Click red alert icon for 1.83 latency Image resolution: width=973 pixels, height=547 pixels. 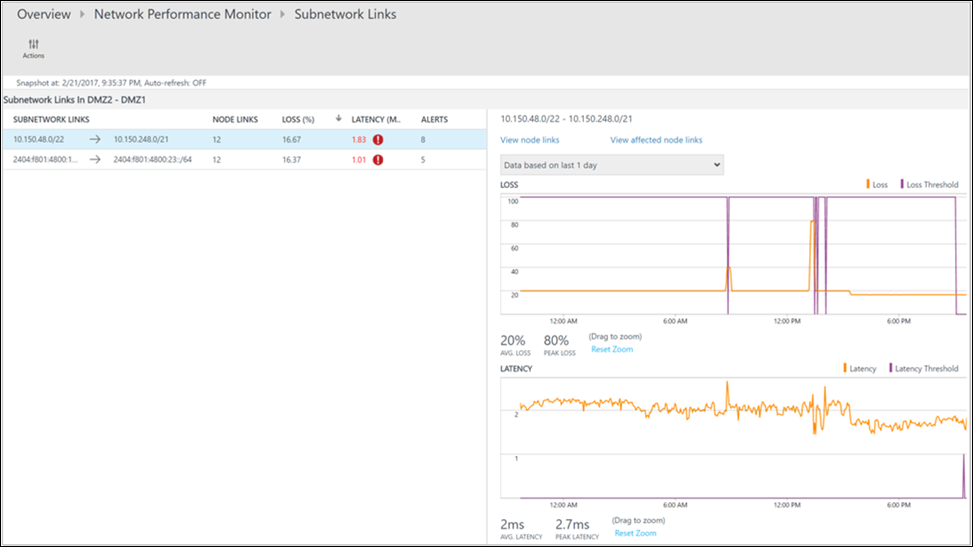(x=378, y=140)
